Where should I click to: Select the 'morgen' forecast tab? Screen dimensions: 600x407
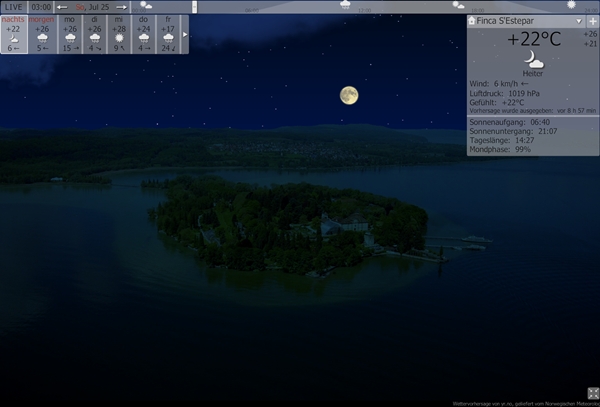[42, 34]
